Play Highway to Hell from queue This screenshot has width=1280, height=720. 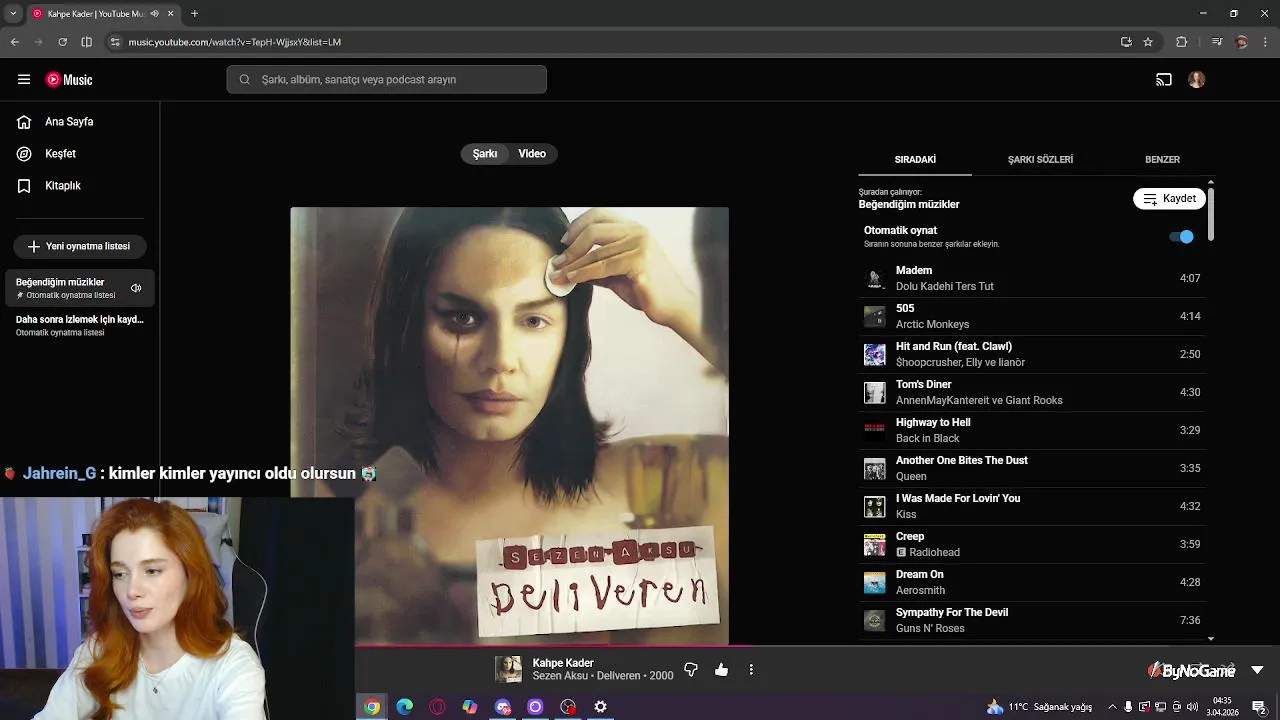(1032, 430)
